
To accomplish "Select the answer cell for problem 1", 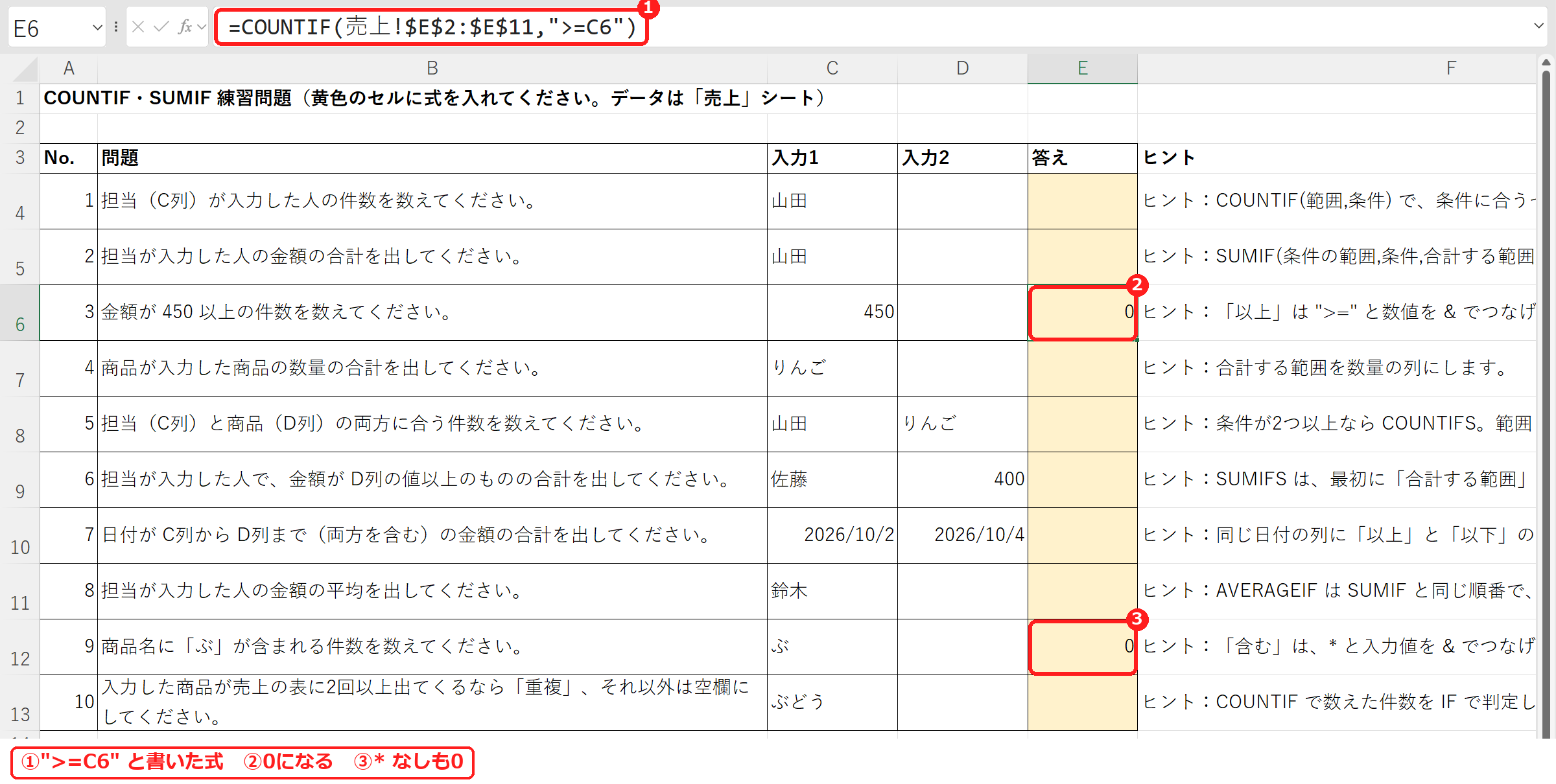I will pos(1083,202).
